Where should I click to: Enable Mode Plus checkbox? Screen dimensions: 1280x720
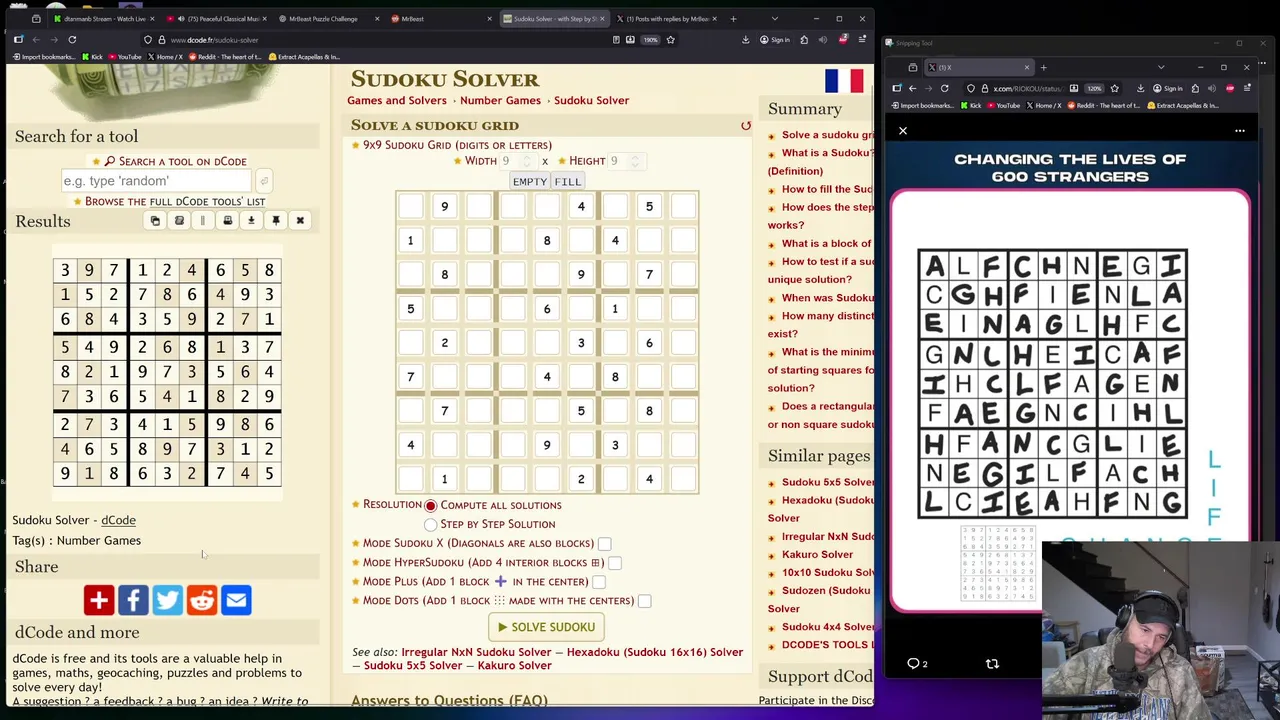point(599,582)
